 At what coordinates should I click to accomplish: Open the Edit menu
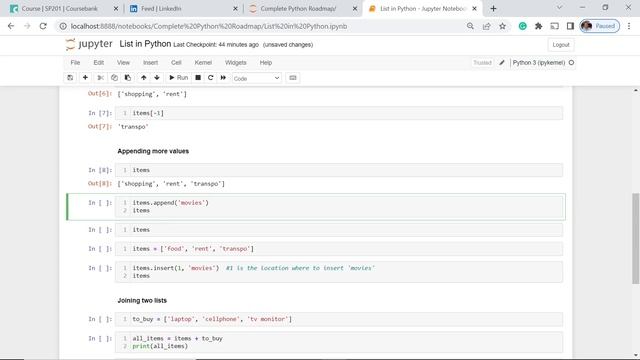pyautogui.click(x=98, y=62)
